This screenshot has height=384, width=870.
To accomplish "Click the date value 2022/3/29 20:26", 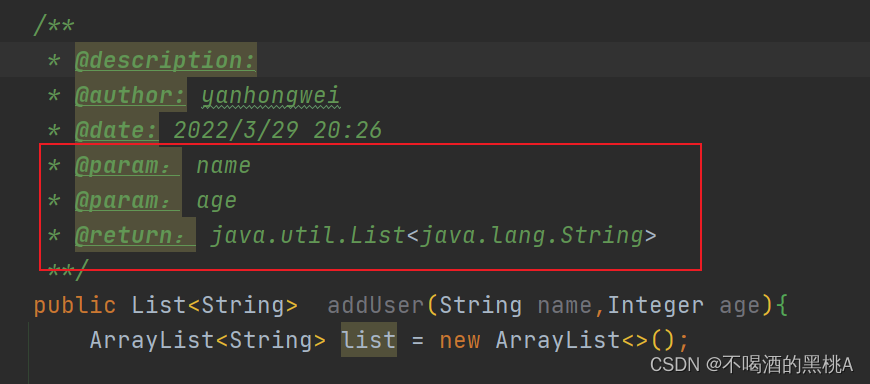I will click(x=277, y=130).
